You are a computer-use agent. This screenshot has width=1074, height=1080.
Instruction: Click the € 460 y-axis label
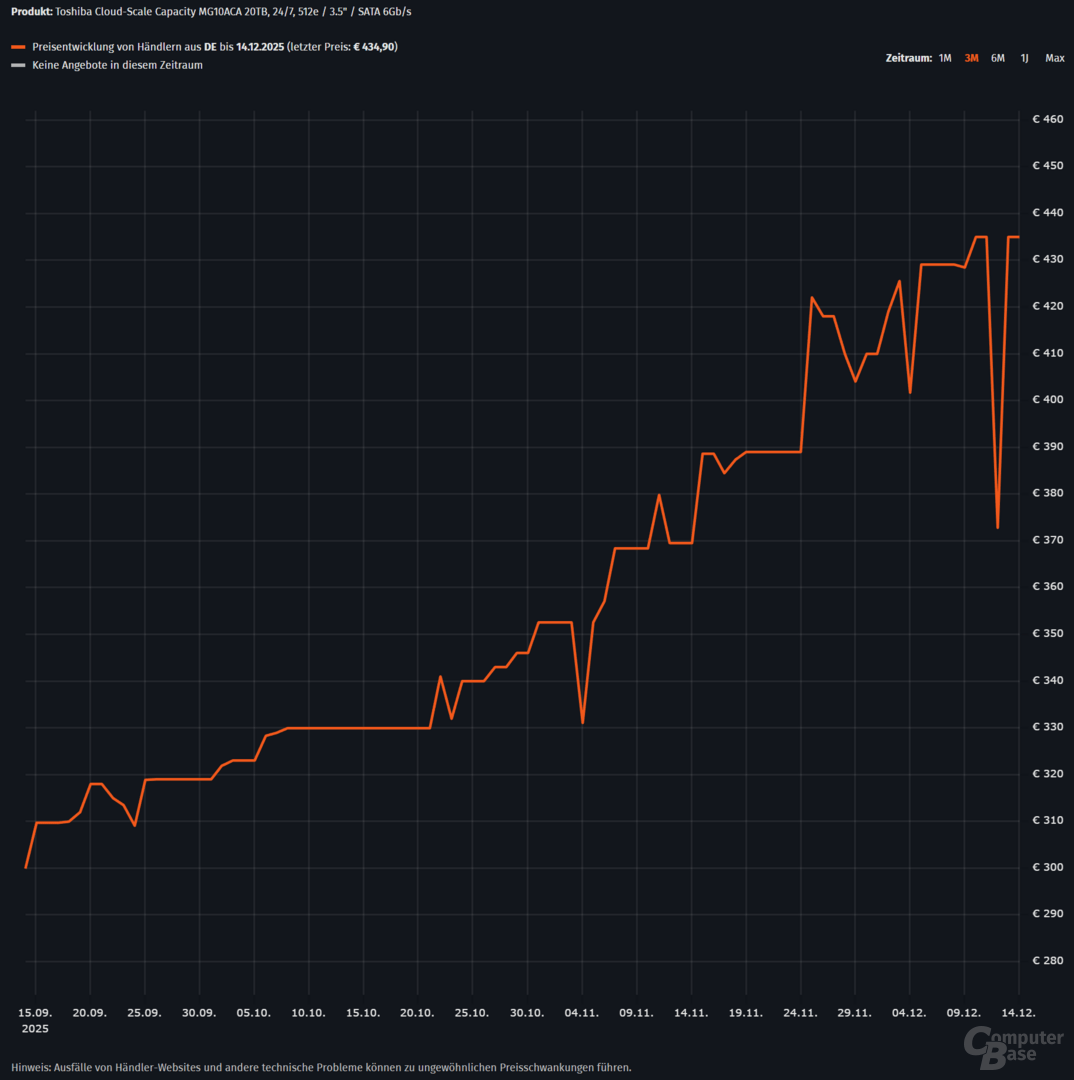[1047, 119]
